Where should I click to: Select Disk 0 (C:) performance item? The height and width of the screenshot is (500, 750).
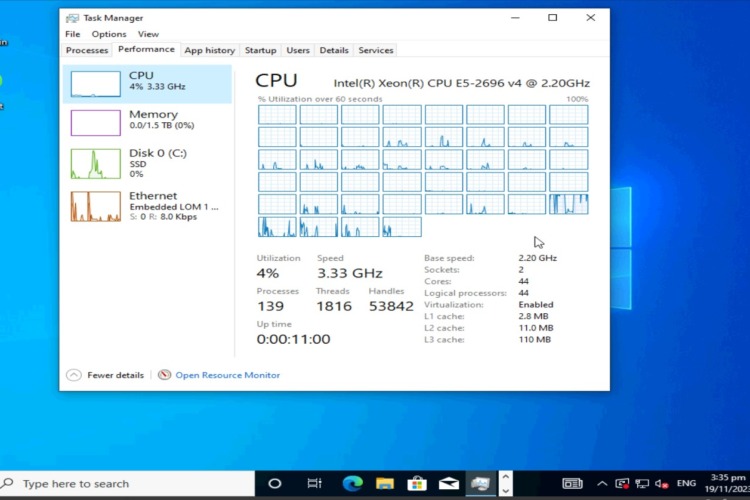coord(147,163)
